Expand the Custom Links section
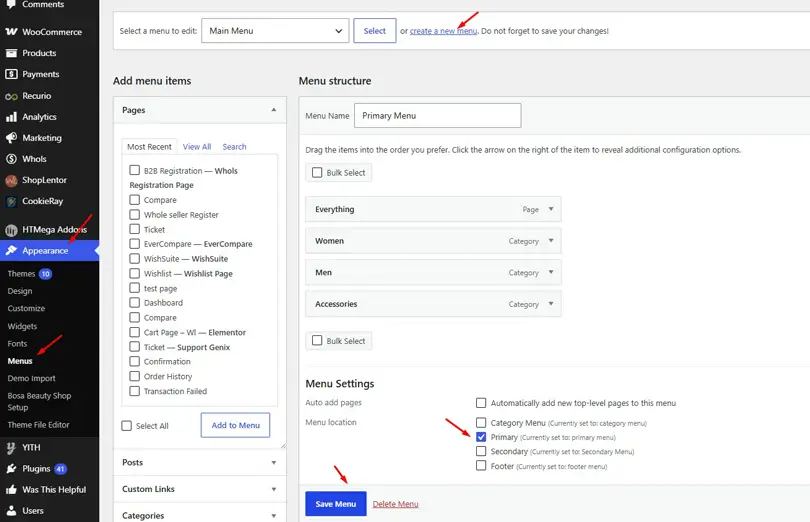Screen dimensions: 810x522 [x=199, y=489]
